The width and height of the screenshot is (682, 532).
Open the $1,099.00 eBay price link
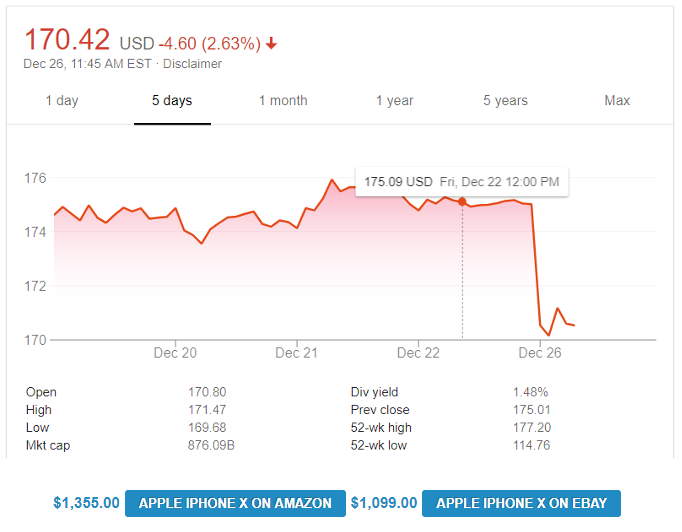pyautogui.click(x=384, y=503)
